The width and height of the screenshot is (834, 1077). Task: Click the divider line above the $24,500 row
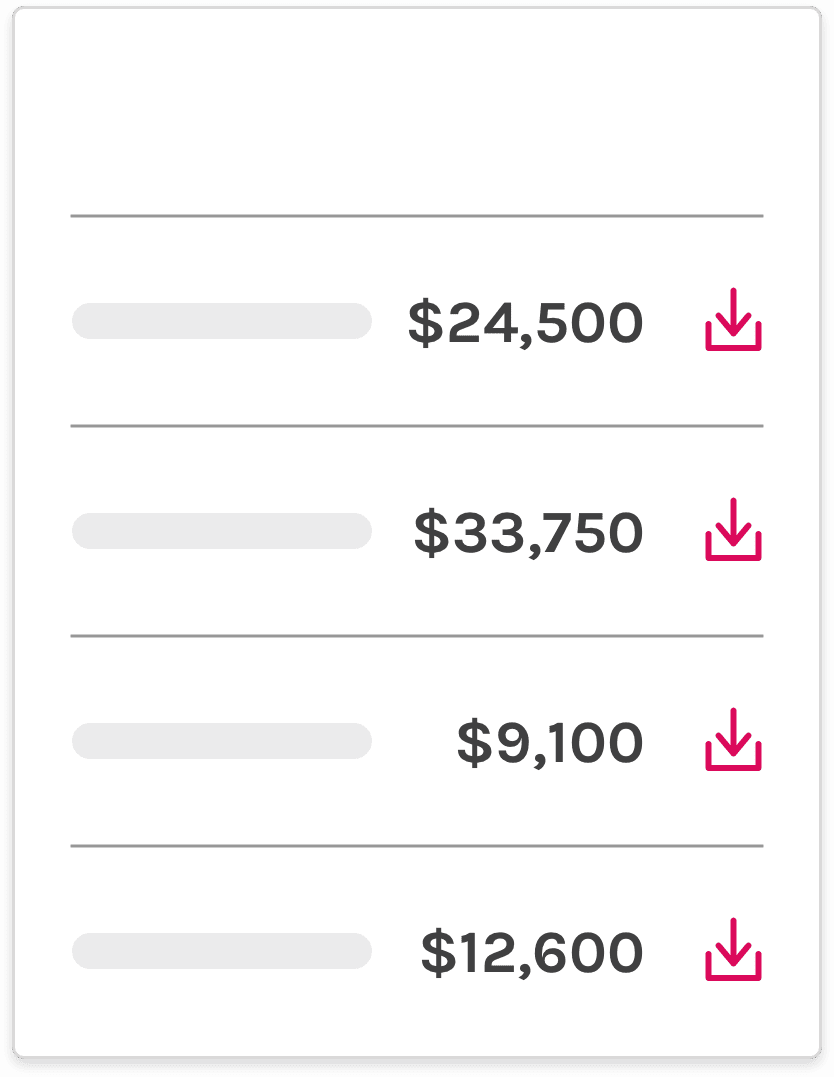coord(417,216)
